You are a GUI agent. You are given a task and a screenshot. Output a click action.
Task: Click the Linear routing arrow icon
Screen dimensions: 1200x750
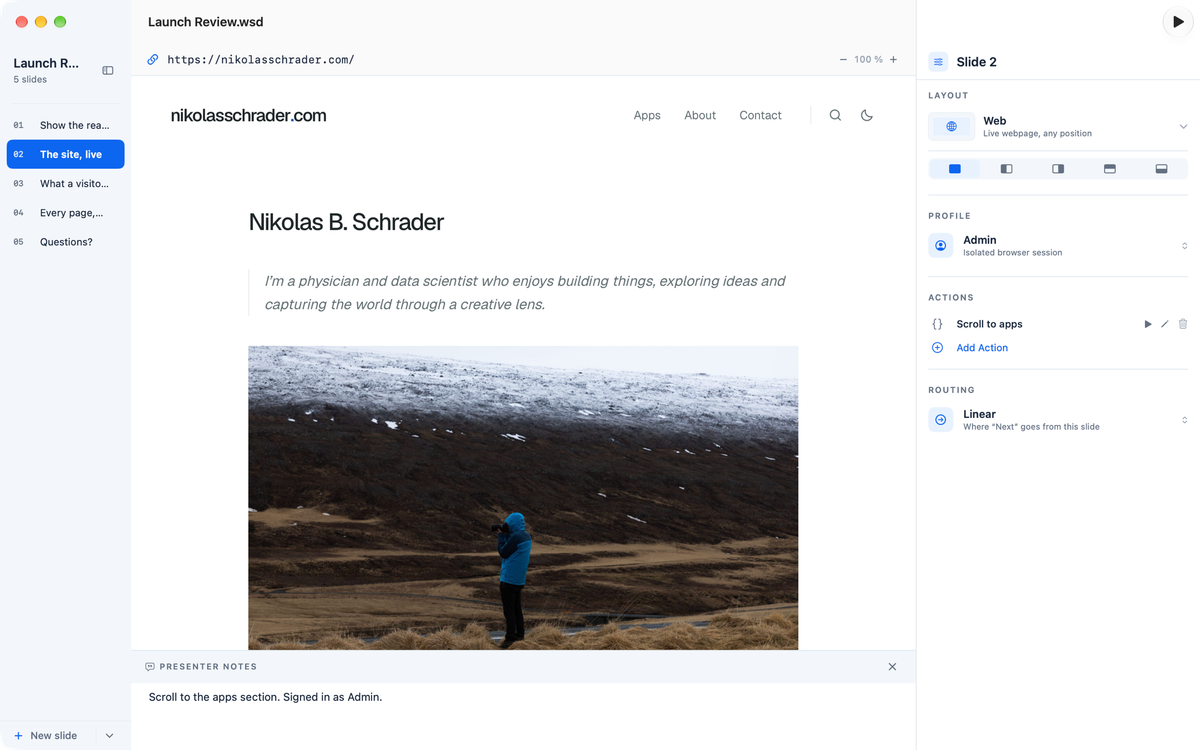click(940, 419)
